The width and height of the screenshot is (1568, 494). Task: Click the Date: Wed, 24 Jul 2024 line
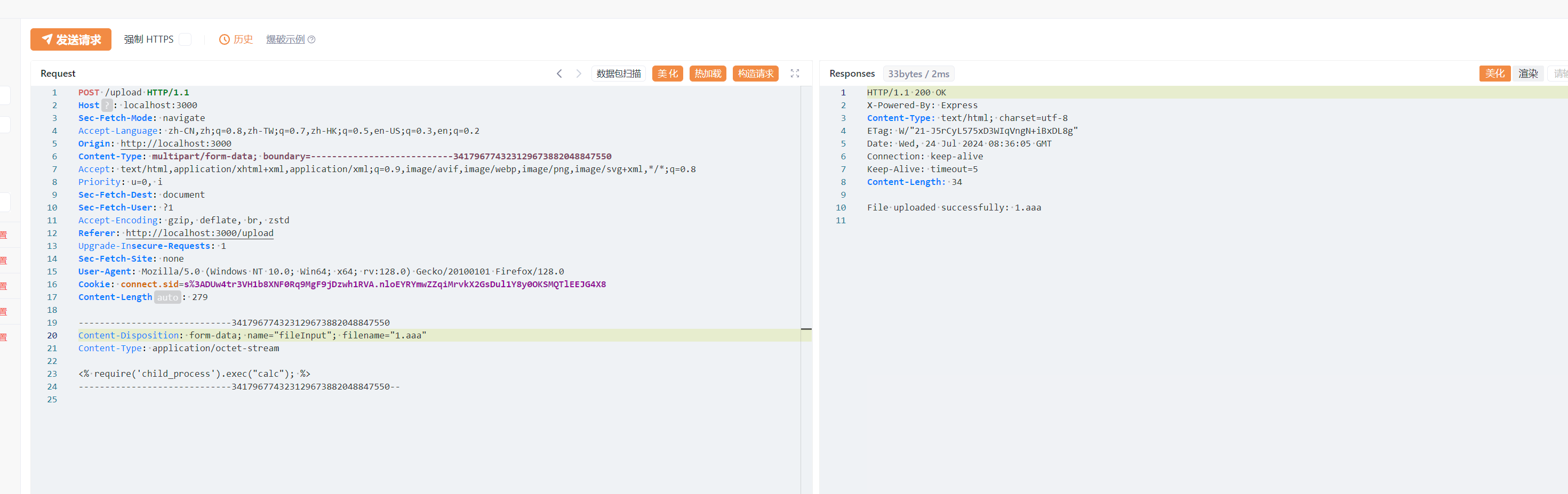tap(959, 143)
